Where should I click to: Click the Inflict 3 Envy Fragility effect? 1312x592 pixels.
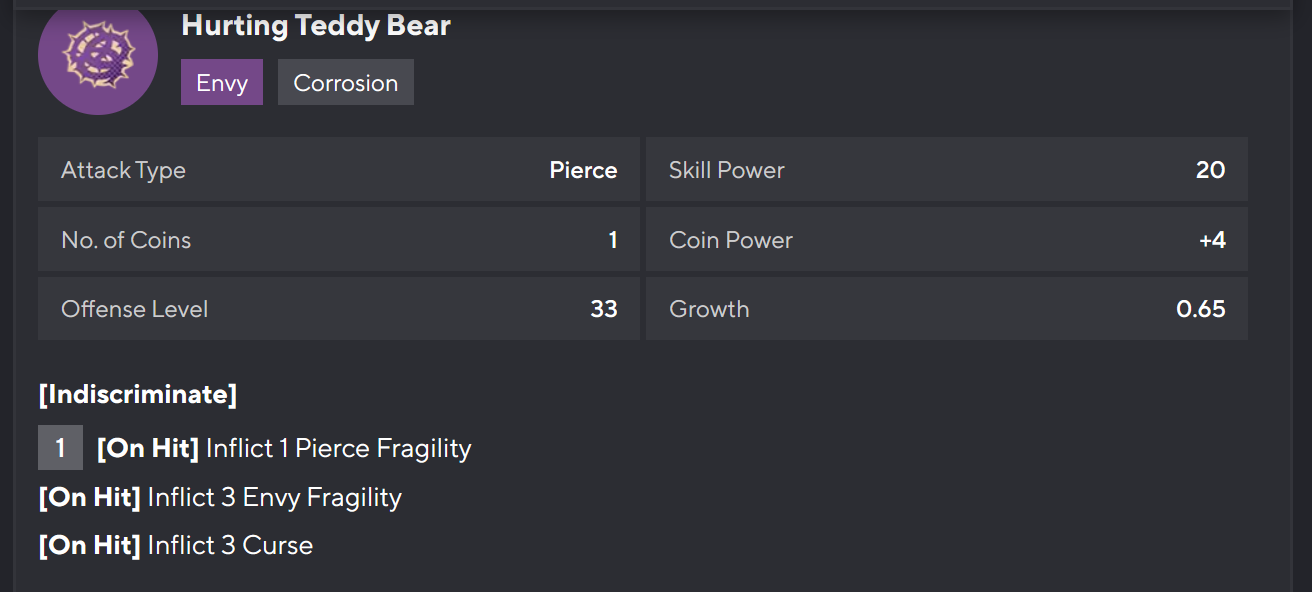[274, 497]
